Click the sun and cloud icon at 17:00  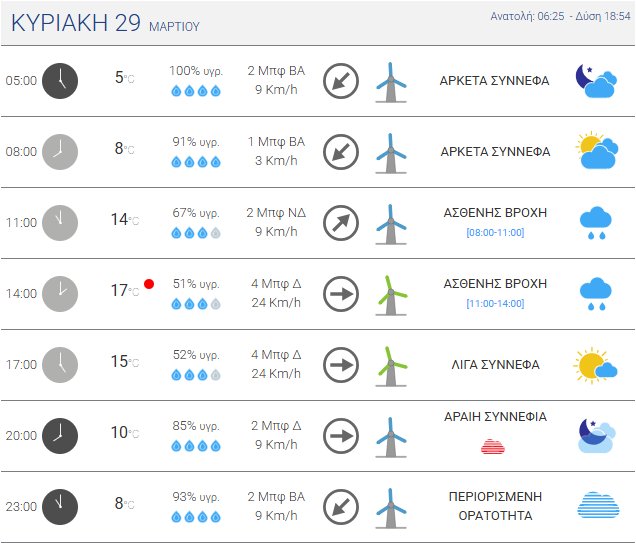595,365
